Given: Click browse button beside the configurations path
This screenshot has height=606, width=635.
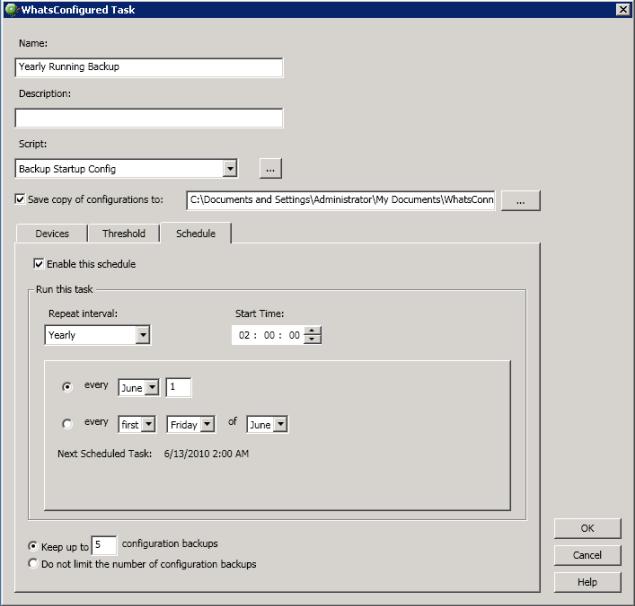Looking at the screenshot, I should pyautogui.click(x=520, y=200).
